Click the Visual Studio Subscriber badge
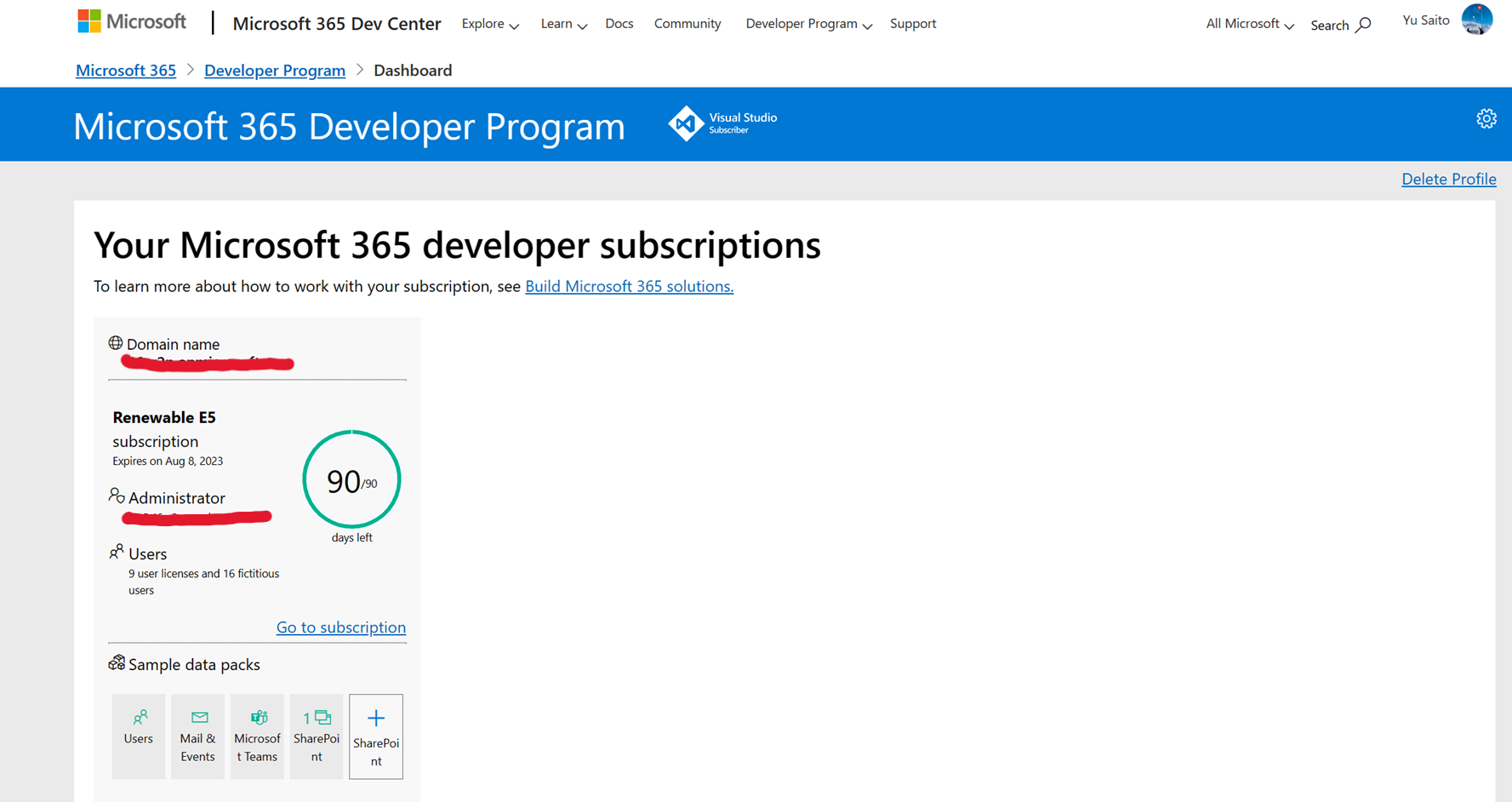Screen dimensions: 1512x802 coord(722,123)
